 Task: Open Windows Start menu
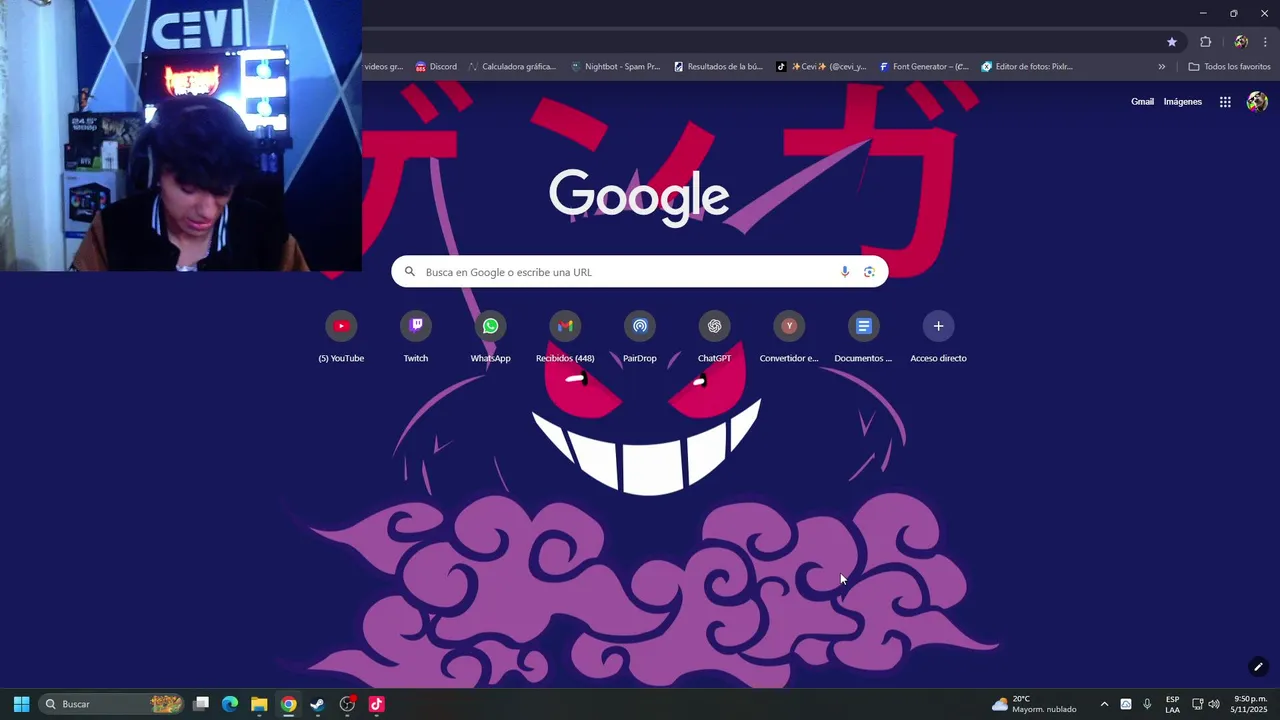[x=21, y=704]
